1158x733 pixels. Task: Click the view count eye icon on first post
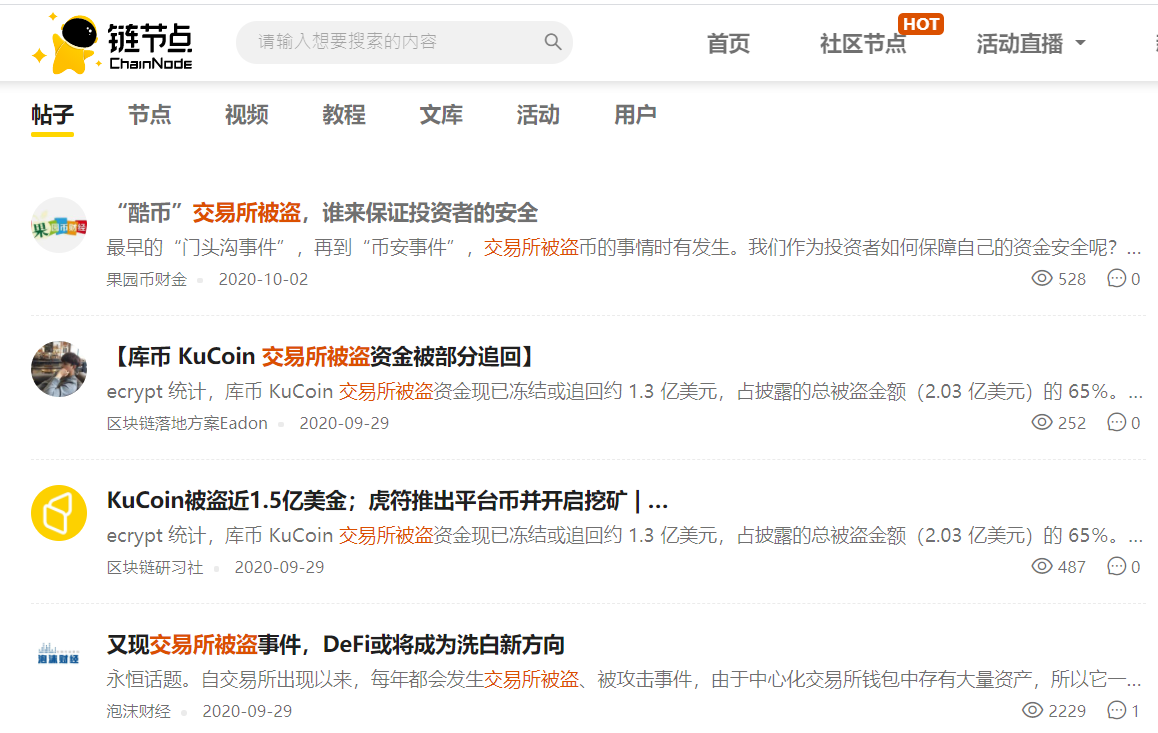(x=1043, y=278)
